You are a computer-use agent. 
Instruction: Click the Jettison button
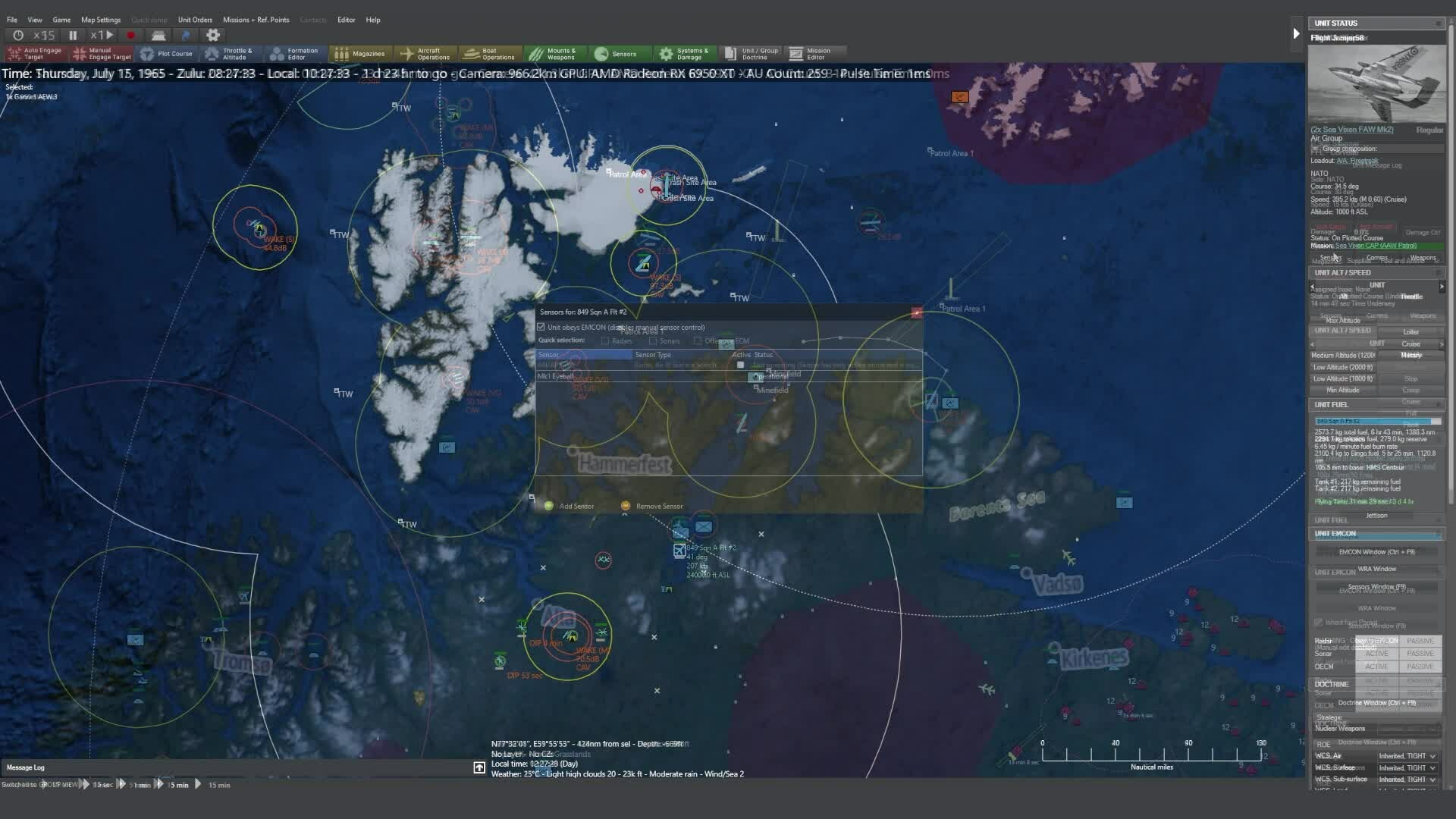point(1376,516)
